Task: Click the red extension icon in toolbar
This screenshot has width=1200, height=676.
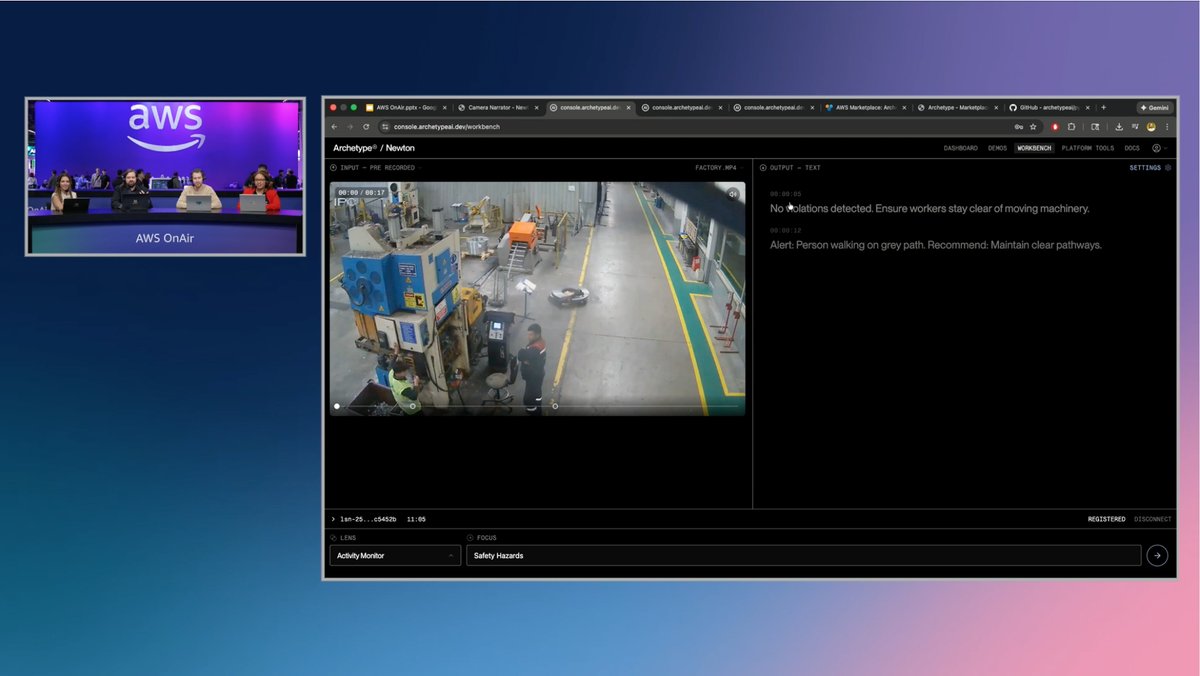Action: [x=1056, y=127]
